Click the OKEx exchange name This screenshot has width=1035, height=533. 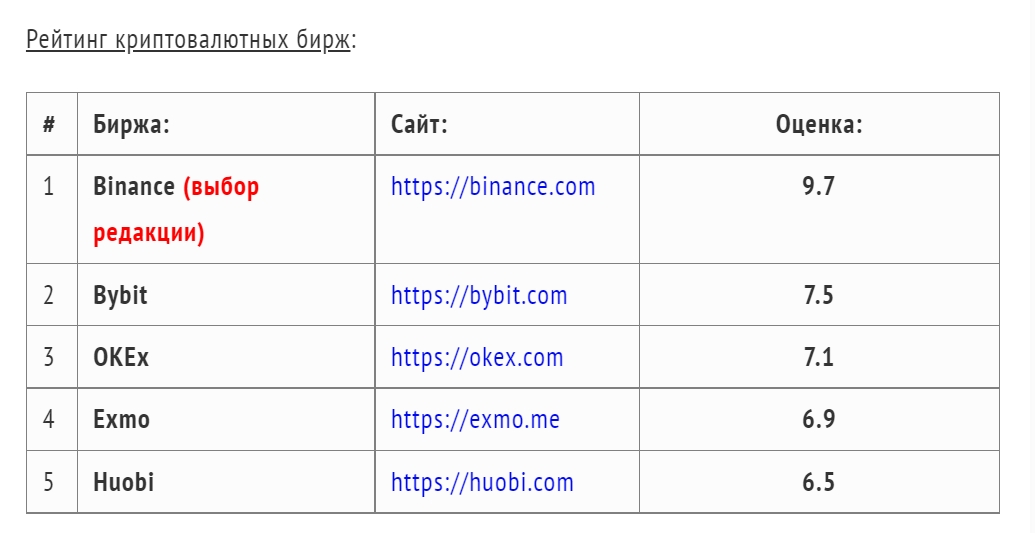coord(121,357)
